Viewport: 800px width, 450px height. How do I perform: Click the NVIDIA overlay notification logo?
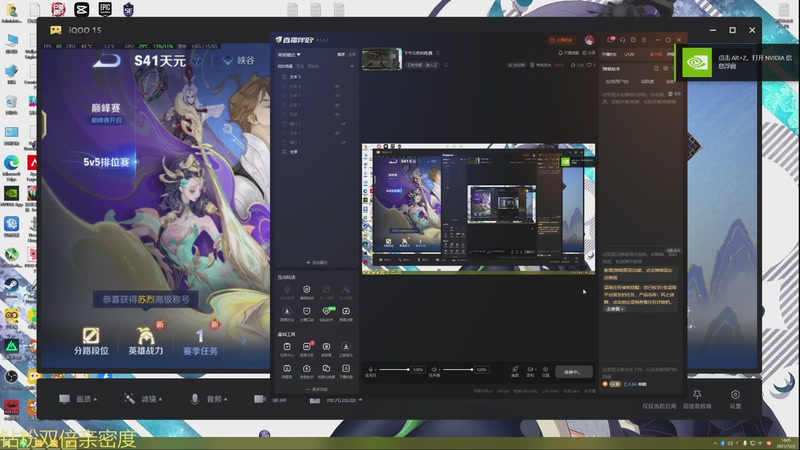[x=697, y=62]
